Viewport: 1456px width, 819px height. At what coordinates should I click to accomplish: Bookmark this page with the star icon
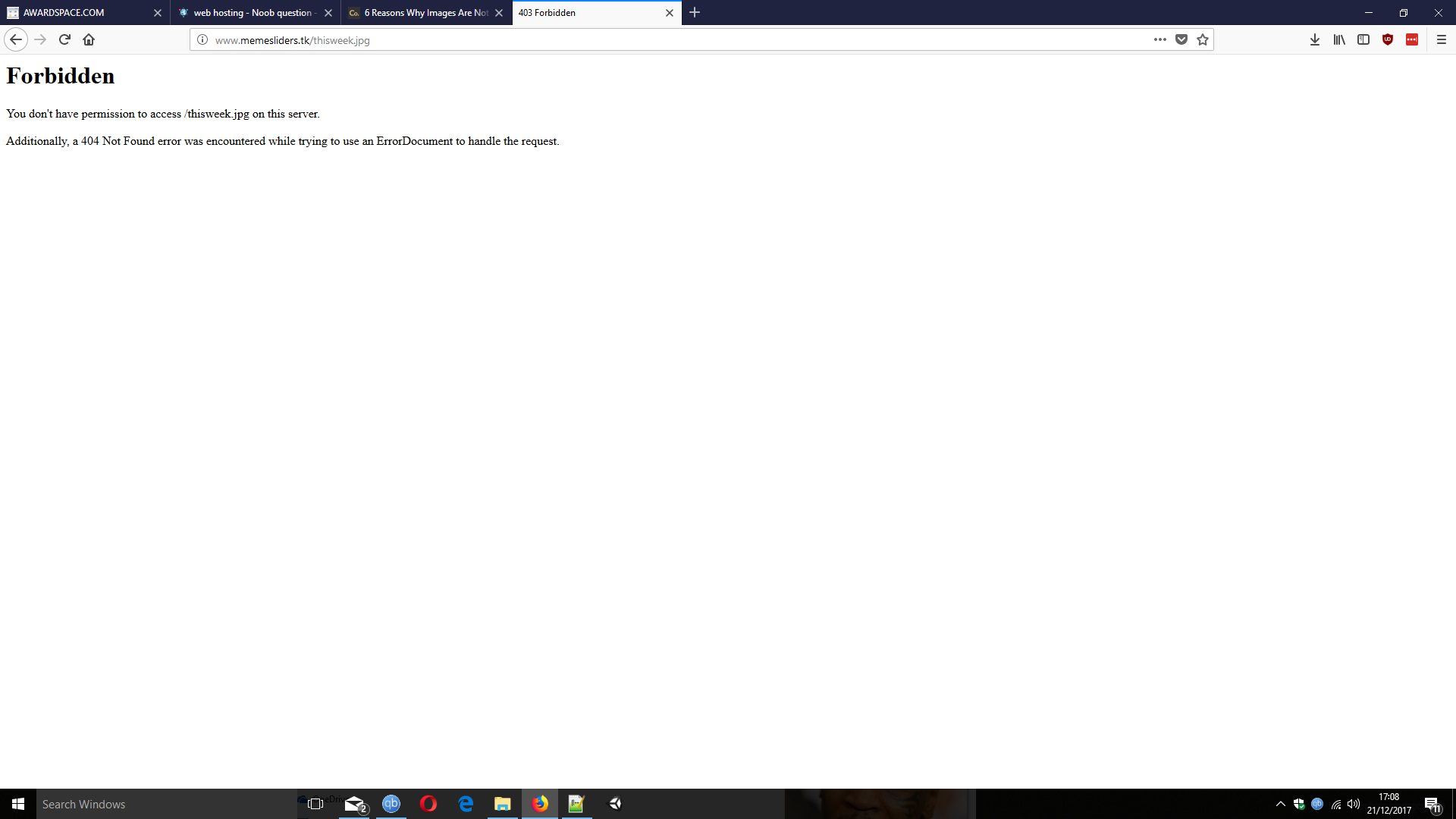pyautogui.click(x=1202, y=39)
